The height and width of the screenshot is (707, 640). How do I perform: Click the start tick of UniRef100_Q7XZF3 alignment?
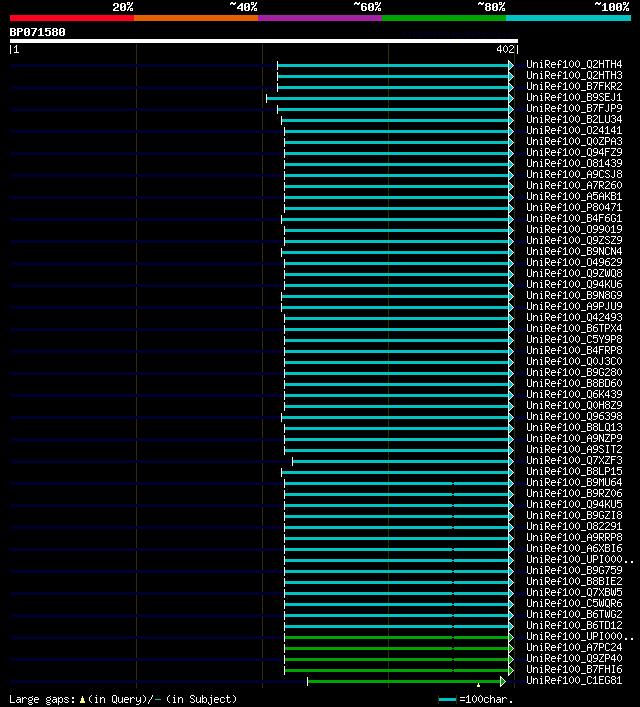292,461
